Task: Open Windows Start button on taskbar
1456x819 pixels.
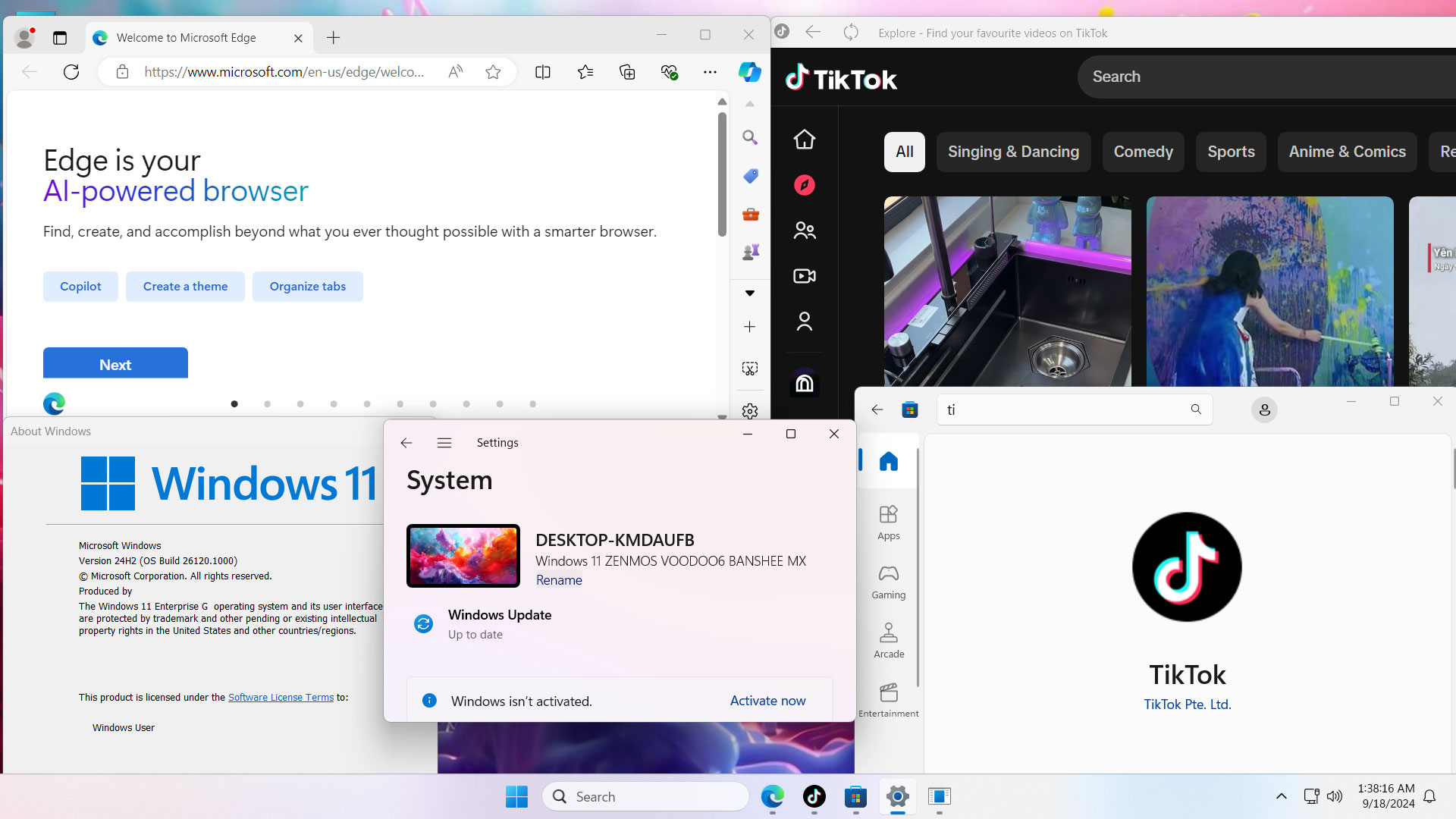Action: (x=516, y=796)
